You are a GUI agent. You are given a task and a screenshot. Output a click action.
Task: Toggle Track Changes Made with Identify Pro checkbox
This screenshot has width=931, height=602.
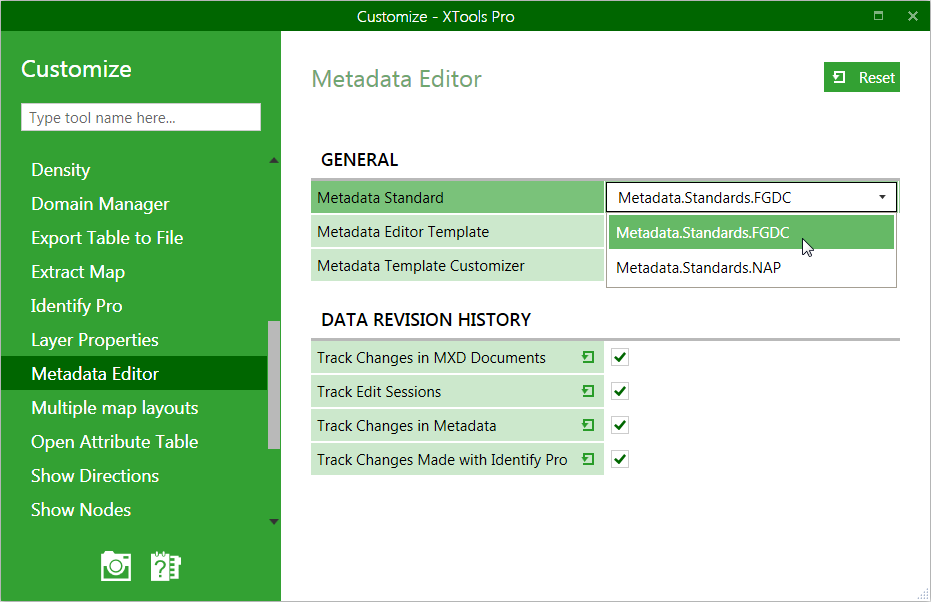(620, 459)
